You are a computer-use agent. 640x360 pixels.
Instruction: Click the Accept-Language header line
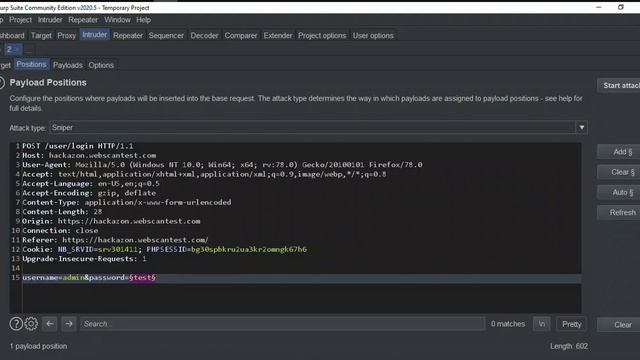(91, 184)
